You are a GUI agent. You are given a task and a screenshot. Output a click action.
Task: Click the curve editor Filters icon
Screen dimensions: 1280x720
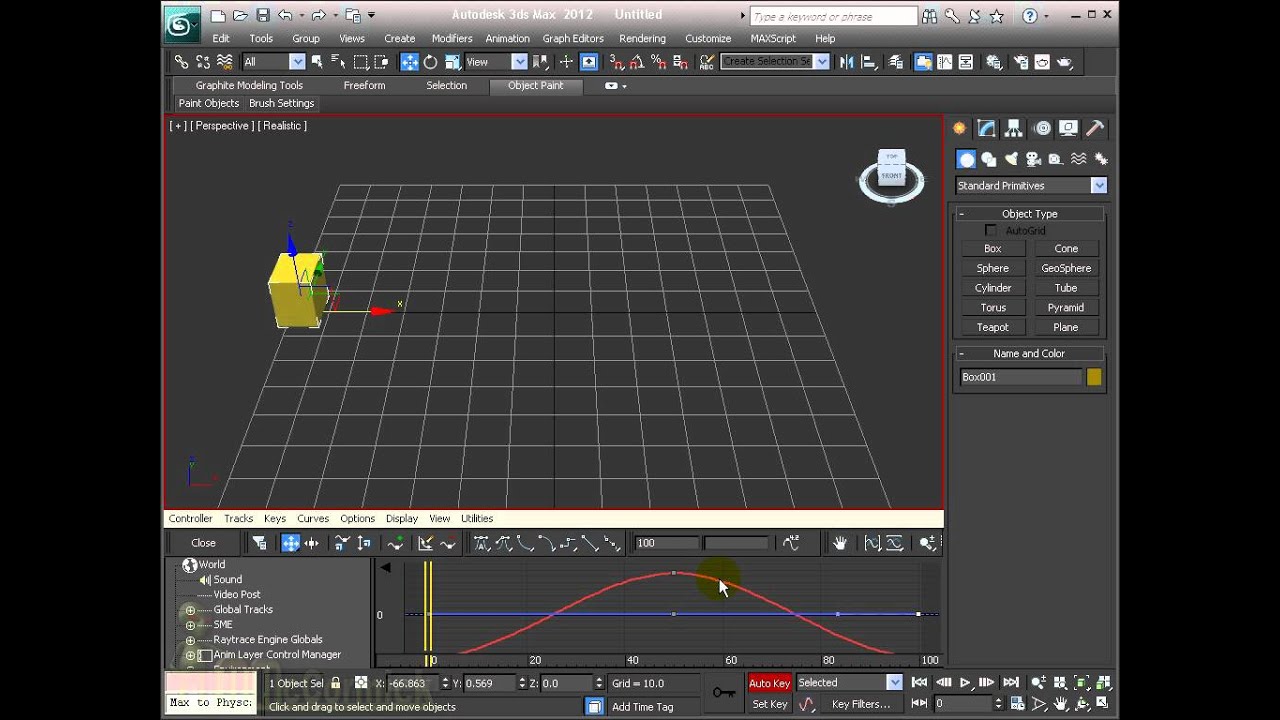click(x=259, y=543)
